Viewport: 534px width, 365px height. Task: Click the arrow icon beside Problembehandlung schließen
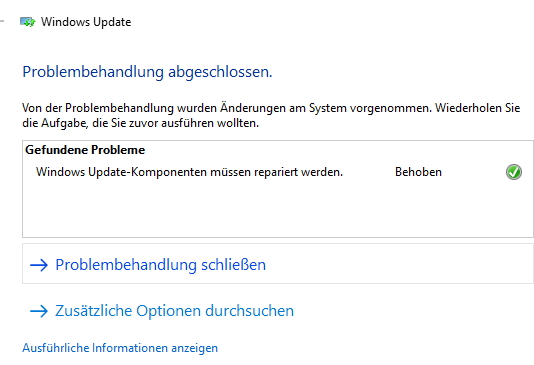pyautogui.click(x=39, y=265)
